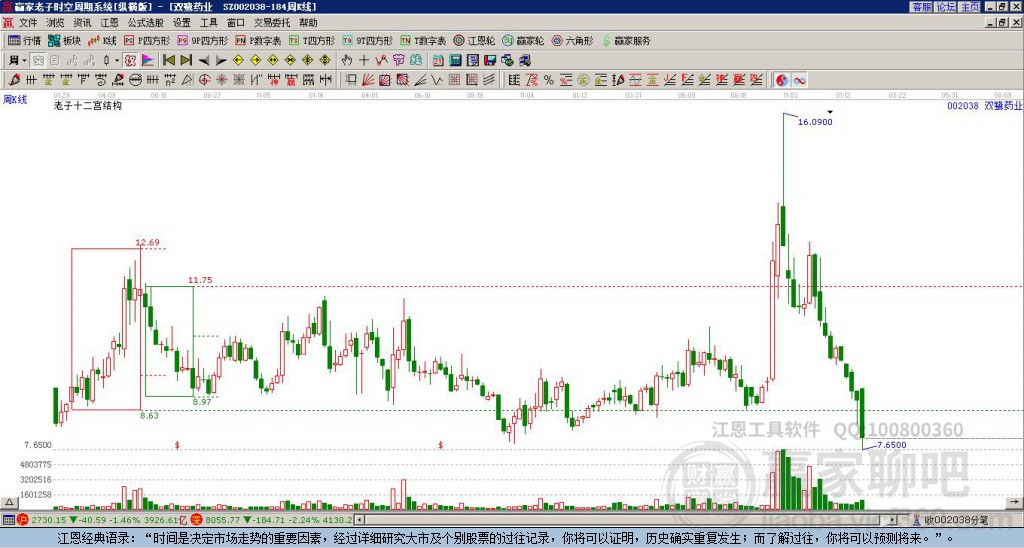Click the yellow diamond left-arrow icon
Screen dimensions: 1024x548
pos(238,60)
